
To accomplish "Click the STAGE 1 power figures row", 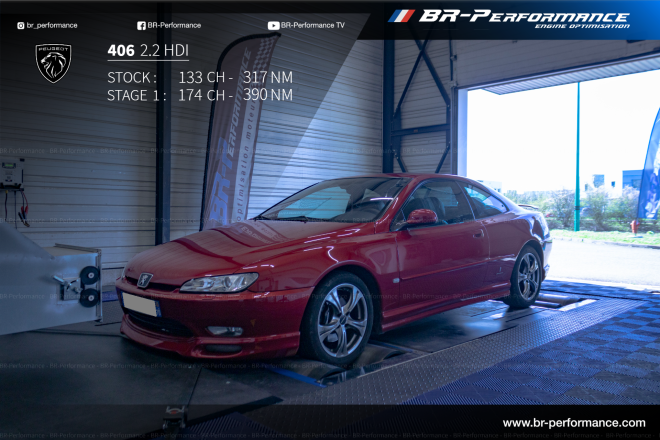I will [199, 95].
